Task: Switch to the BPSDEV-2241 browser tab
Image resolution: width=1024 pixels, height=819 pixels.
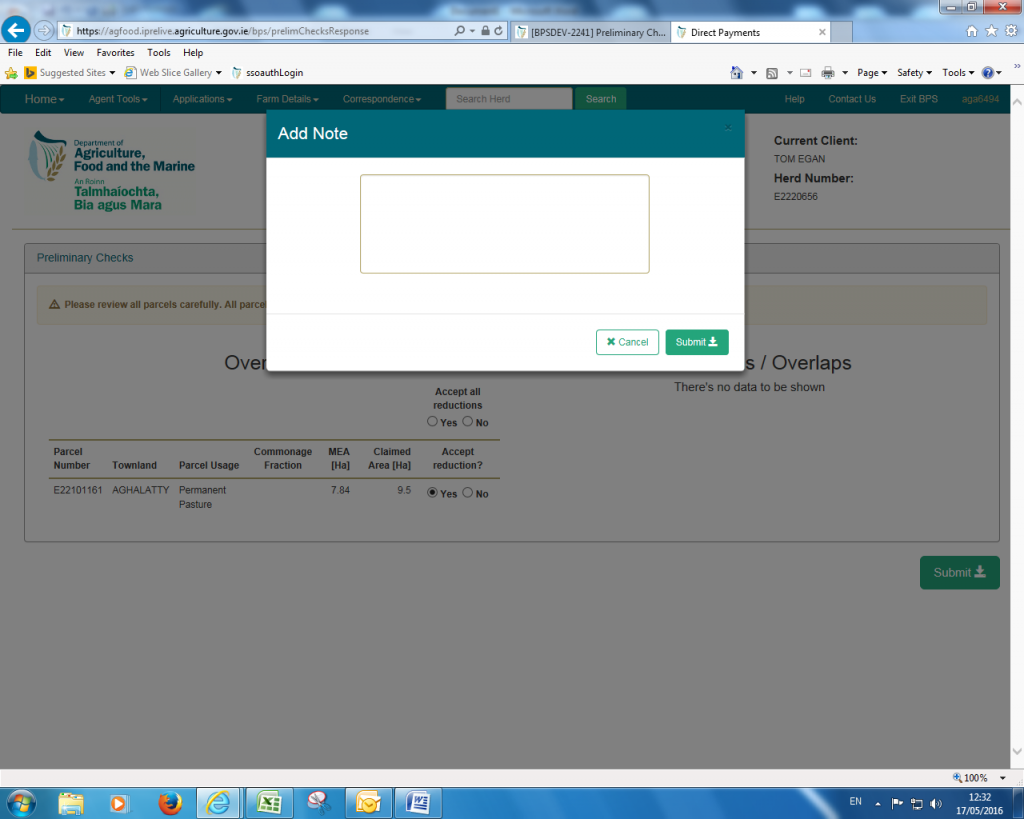Action: (x=590, y=32)
